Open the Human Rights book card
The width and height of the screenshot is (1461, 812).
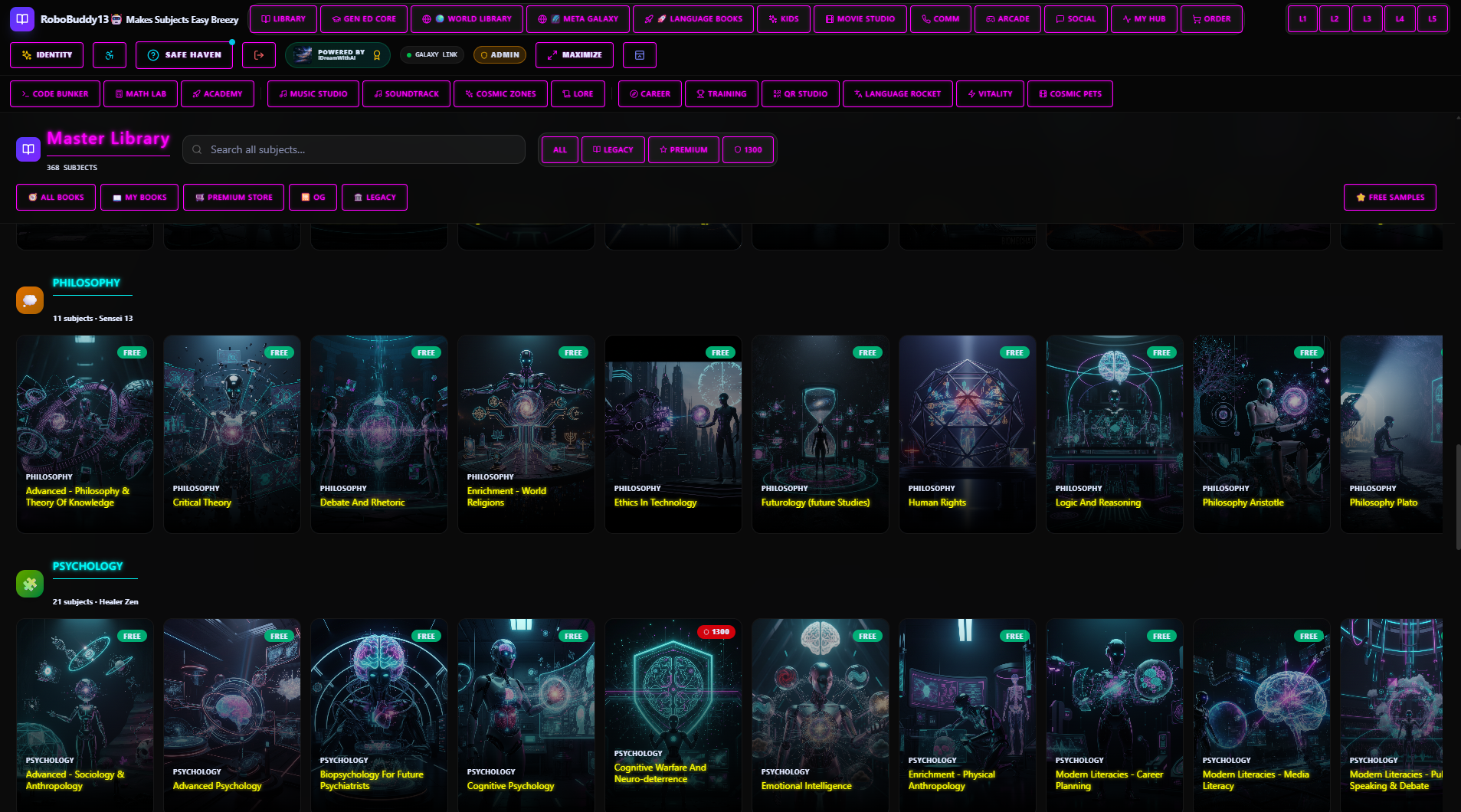[968, 434]
